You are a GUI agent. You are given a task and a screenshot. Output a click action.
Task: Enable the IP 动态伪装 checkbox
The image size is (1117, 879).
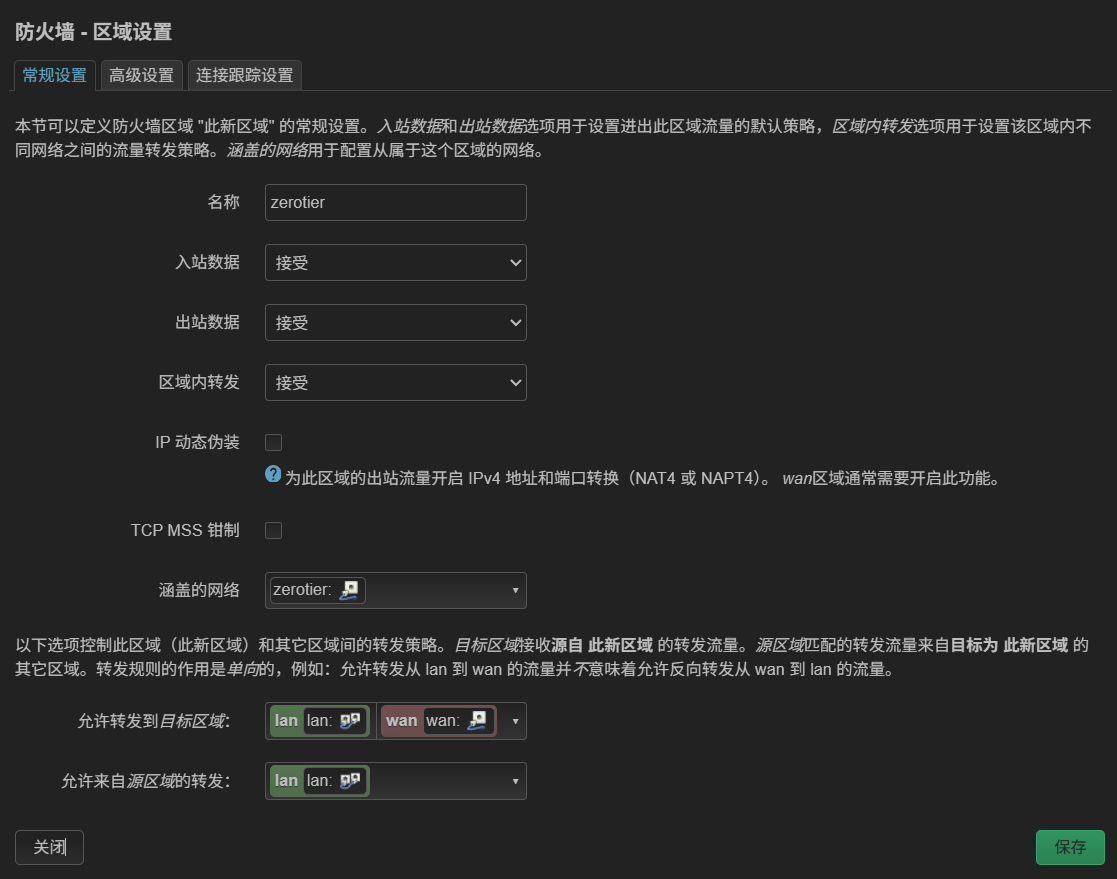(273, 442)
